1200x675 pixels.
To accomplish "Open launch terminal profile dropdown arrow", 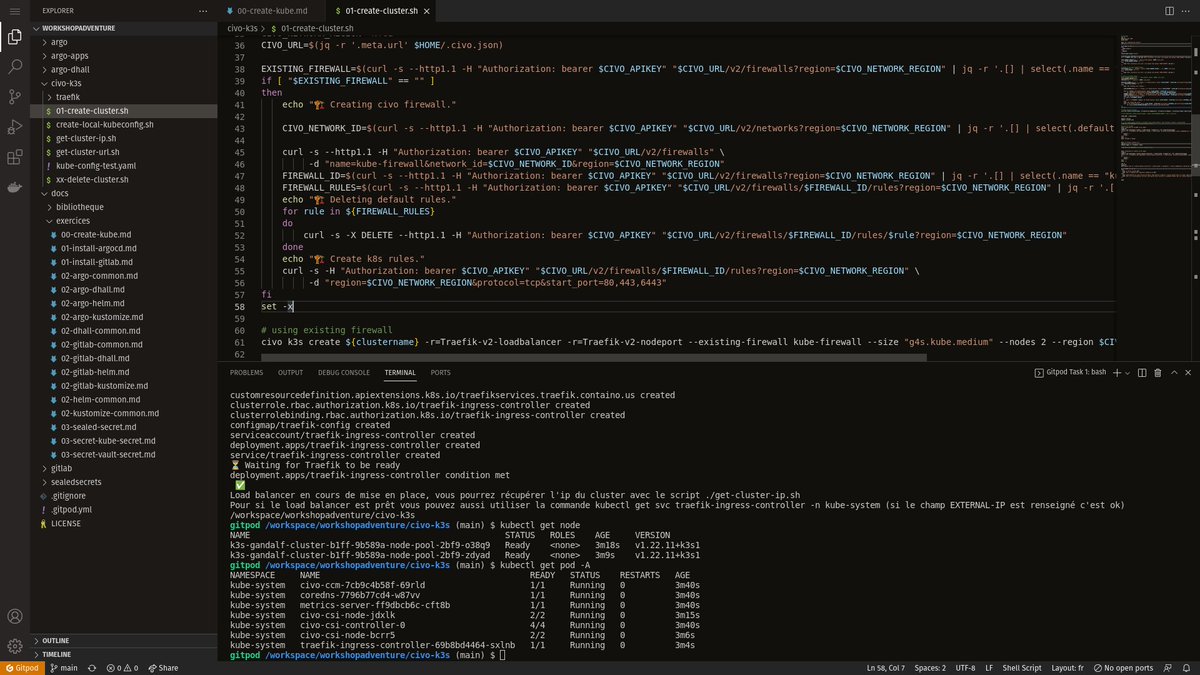I will [1127, 372].
